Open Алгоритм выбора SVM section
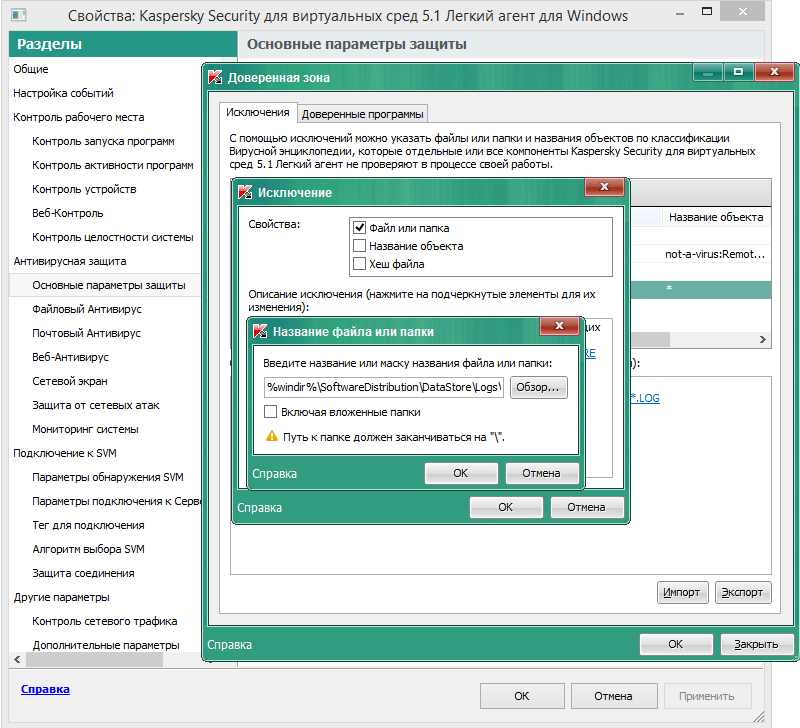The height and width of the screenshot is (728, 800). (x=88, y=548)
